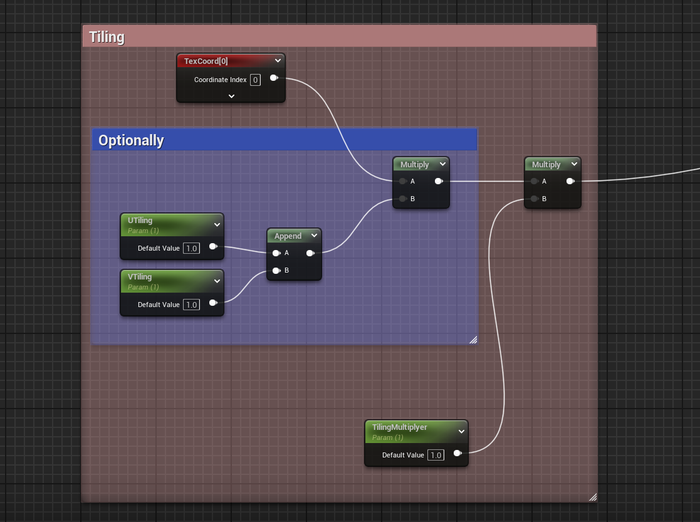
Task: Click the TilingMultiplyer Default Value field
Action: (435, 455)
